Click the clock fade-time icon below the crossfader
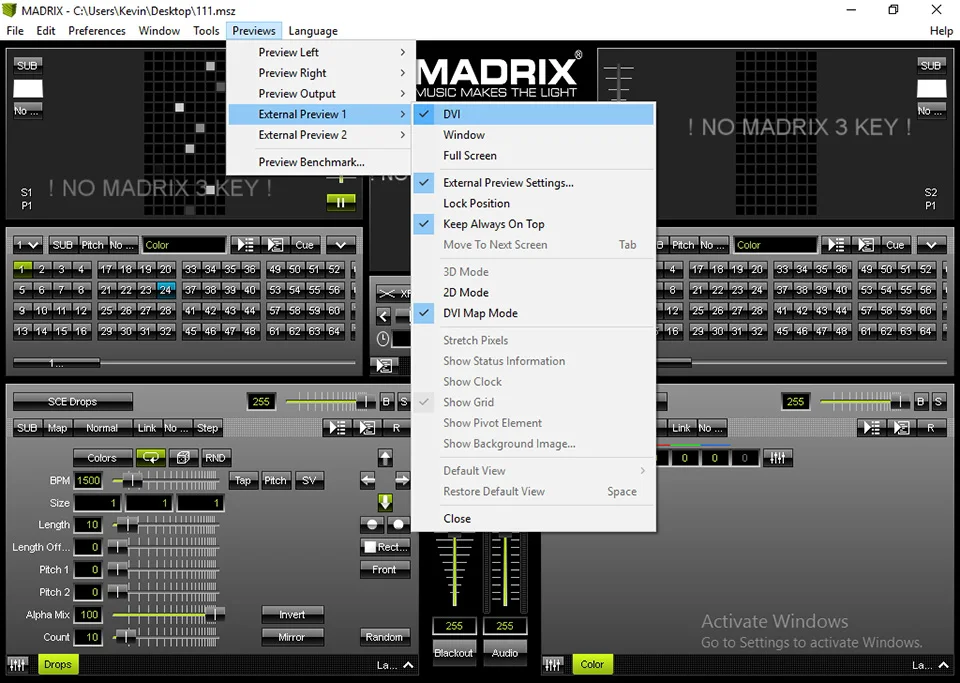This screenshot has width=960, height=683. pyautogui.click(x=383, y=337)
